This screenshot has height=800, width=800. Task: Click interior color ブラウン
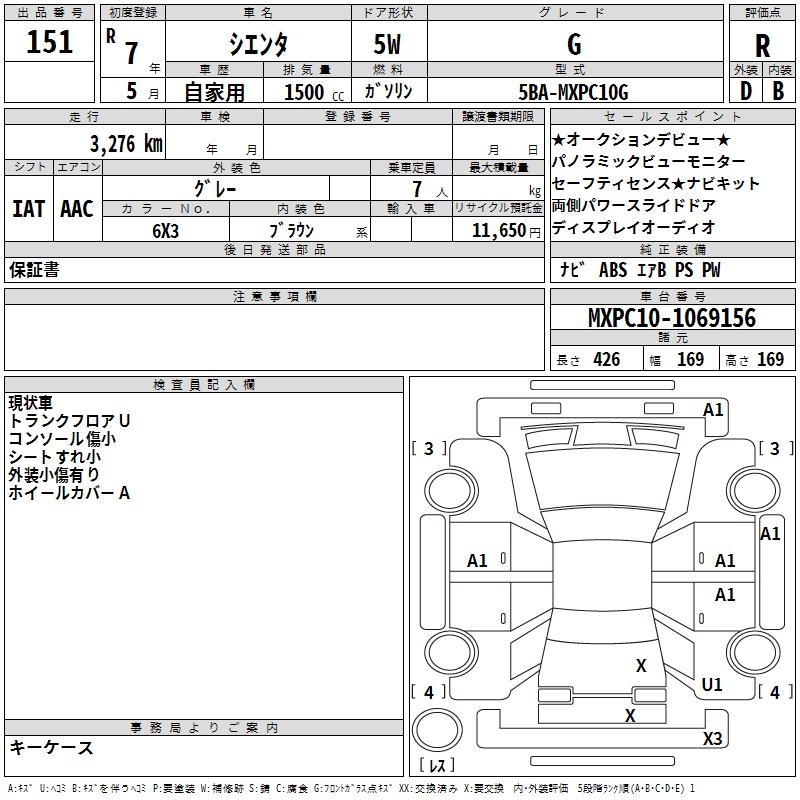(291, 230)
